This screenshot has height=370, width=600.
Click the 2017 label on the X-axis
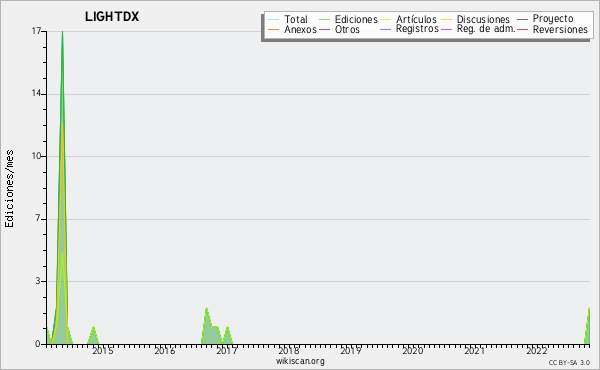pos(227,351)
